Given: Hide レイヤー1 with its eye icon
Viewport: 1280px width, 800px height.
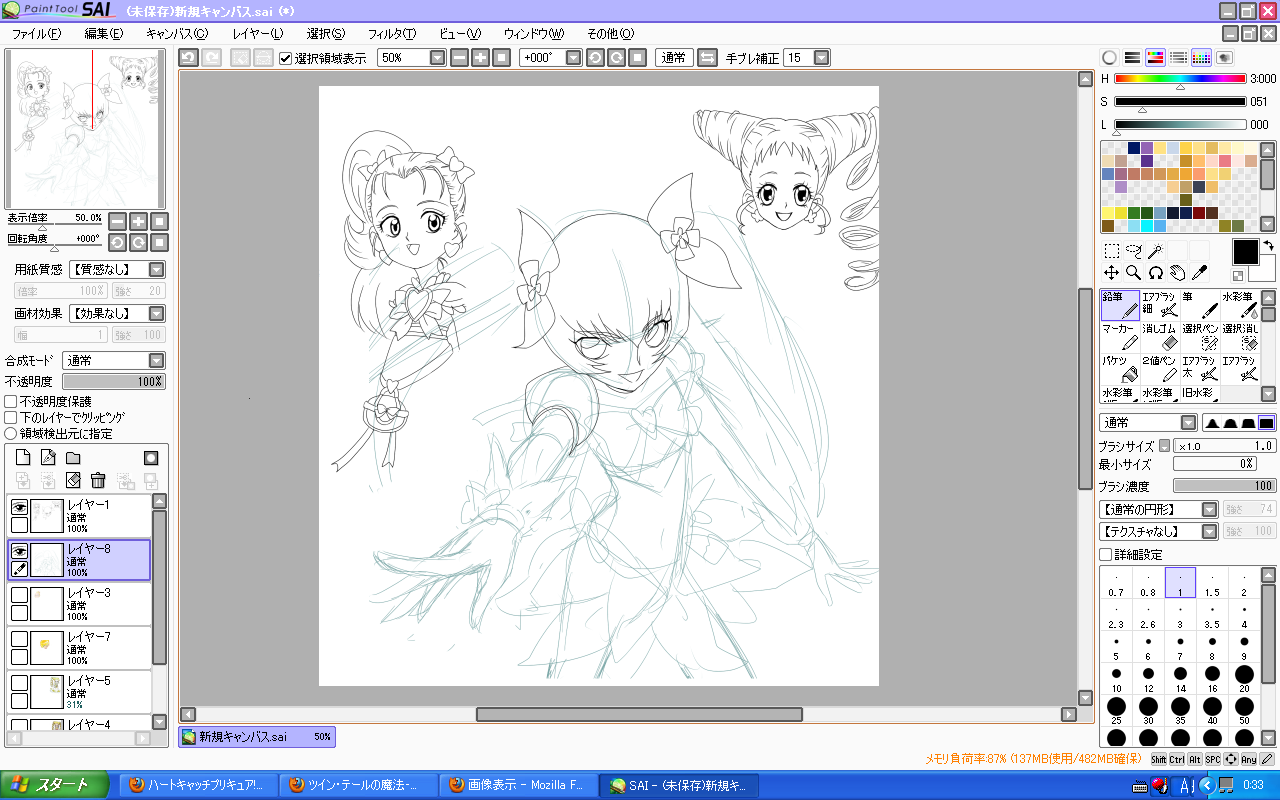Looking at the screenshot, I should click(19, 507).
